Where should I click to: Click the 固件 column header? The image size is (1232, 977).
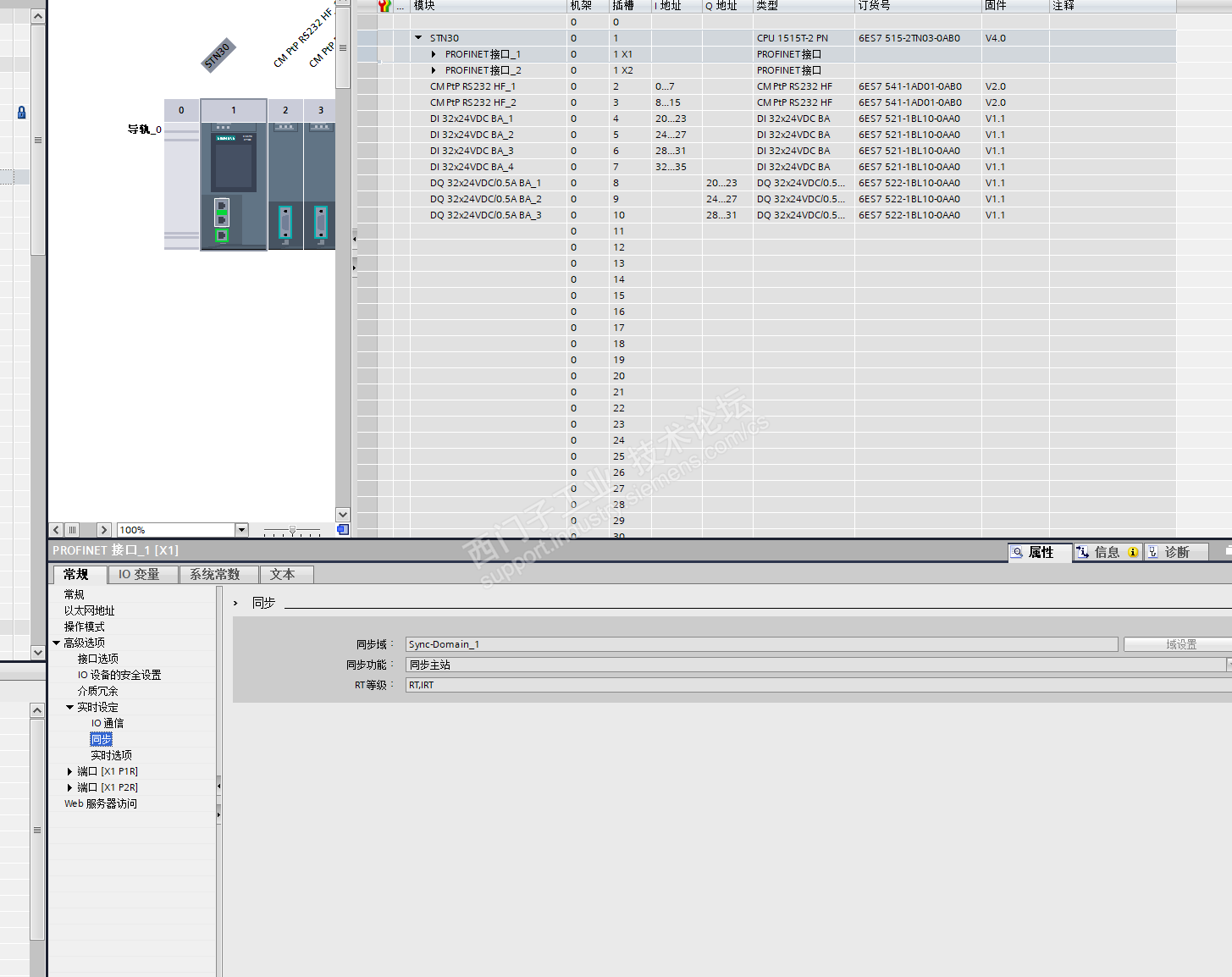pyautogui.click(x=1015, y=6)
